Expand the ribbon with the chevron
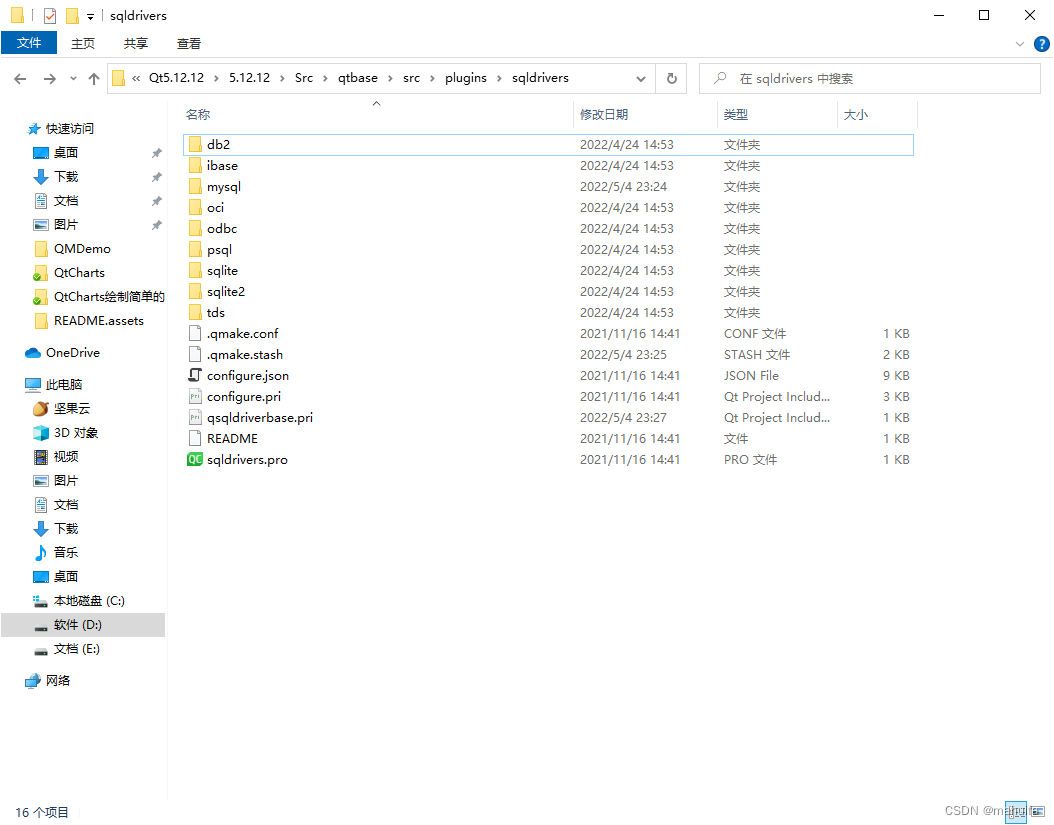 (x=1020, y=44)
